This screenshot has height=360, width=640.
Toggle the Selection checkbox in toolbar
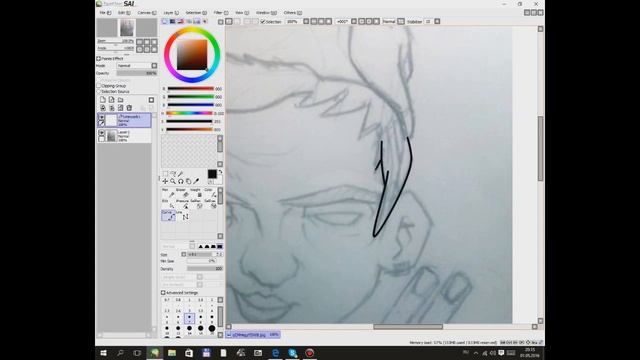pos(263,21)
